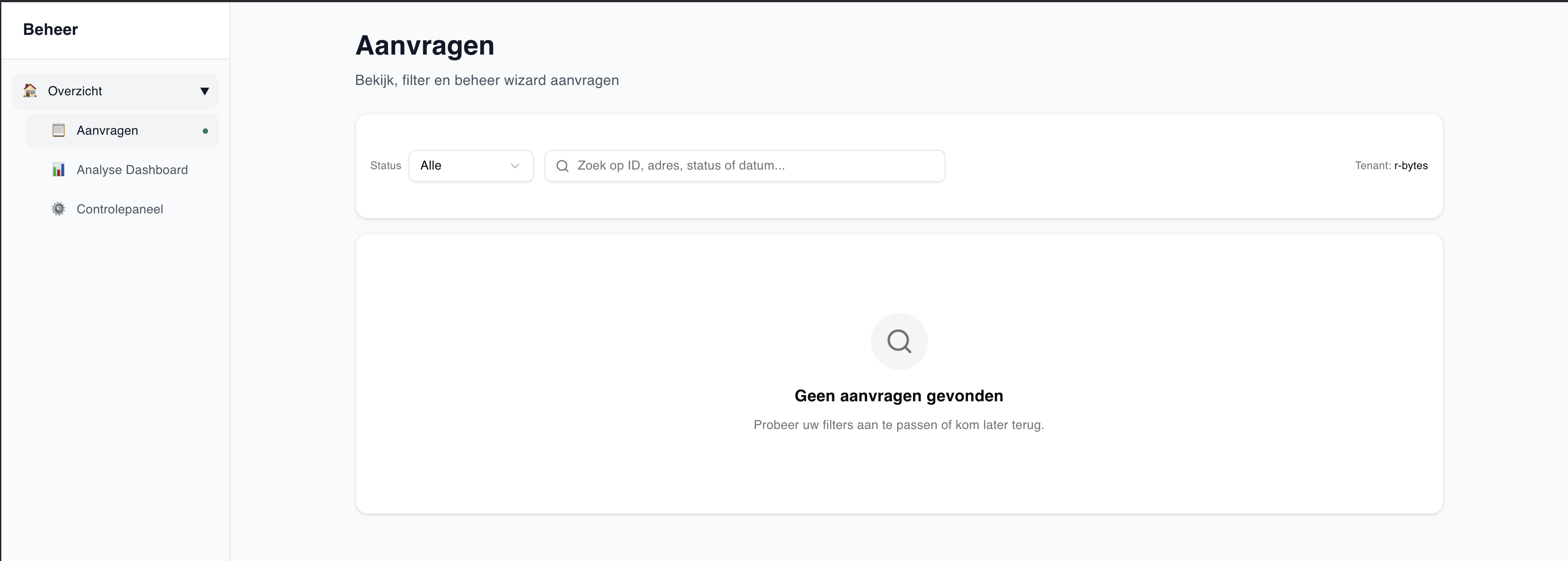
Task: Select Aanvragen from the sidebar menu
Action: [107, 130]
